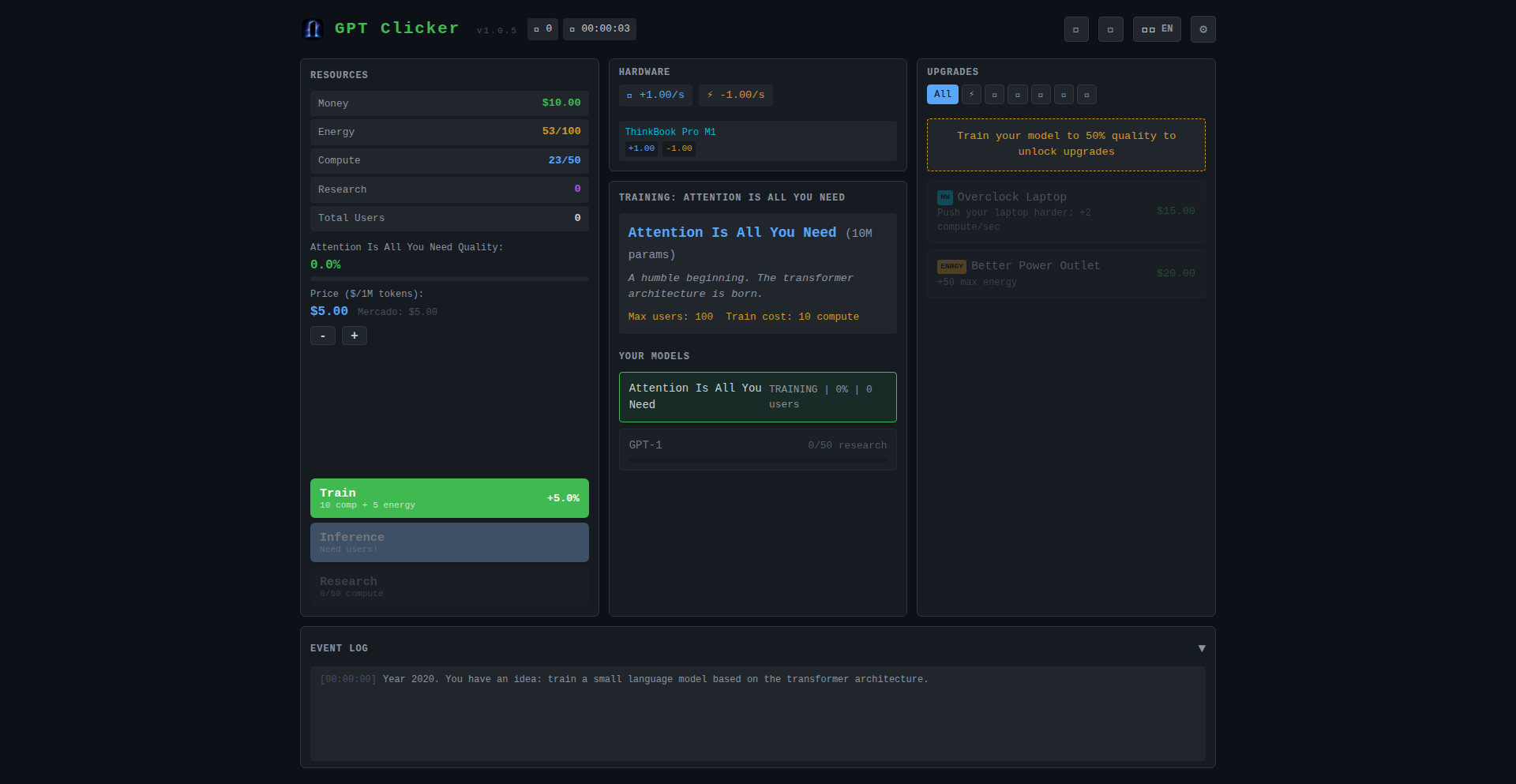Click the Compute 23/50 resource row
Viewport: 1516px width, 784px height.
(449, 160)
